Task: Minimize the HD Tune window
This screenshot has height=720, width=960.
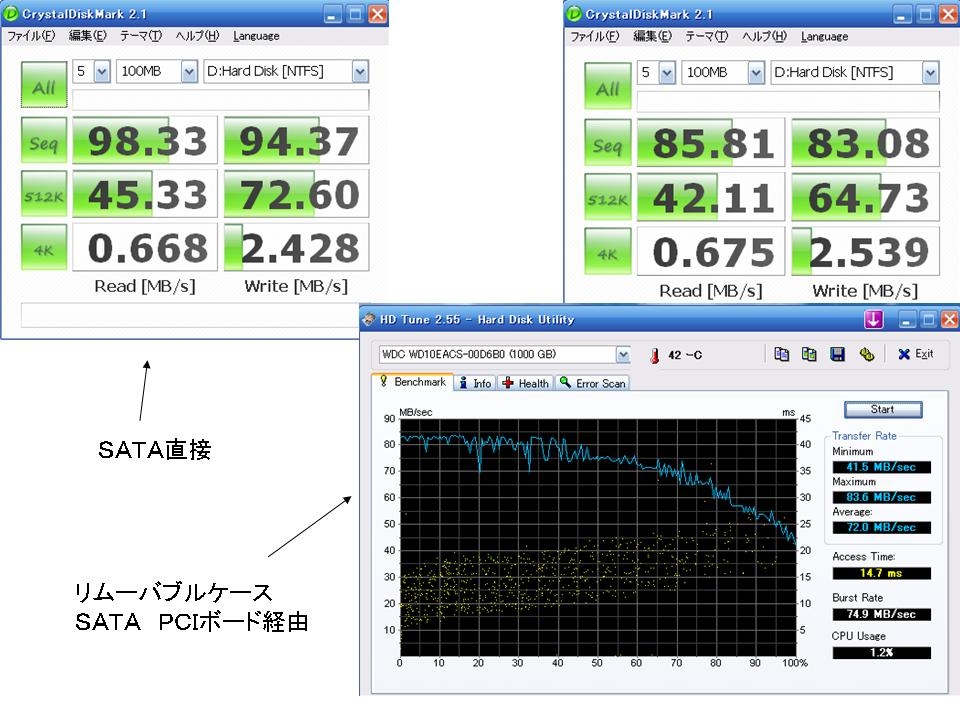Action: tap(907, 319)
